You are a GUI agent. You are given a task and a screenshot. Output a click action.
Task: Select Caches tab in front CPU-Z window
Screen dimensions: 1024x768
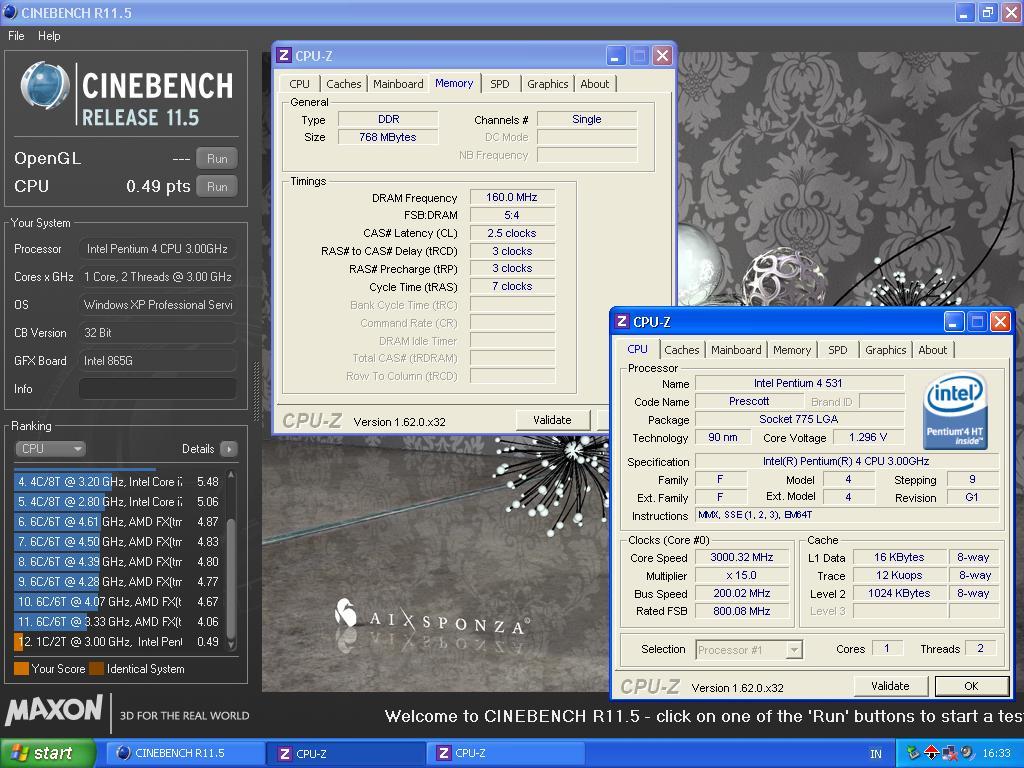point(682,350)
